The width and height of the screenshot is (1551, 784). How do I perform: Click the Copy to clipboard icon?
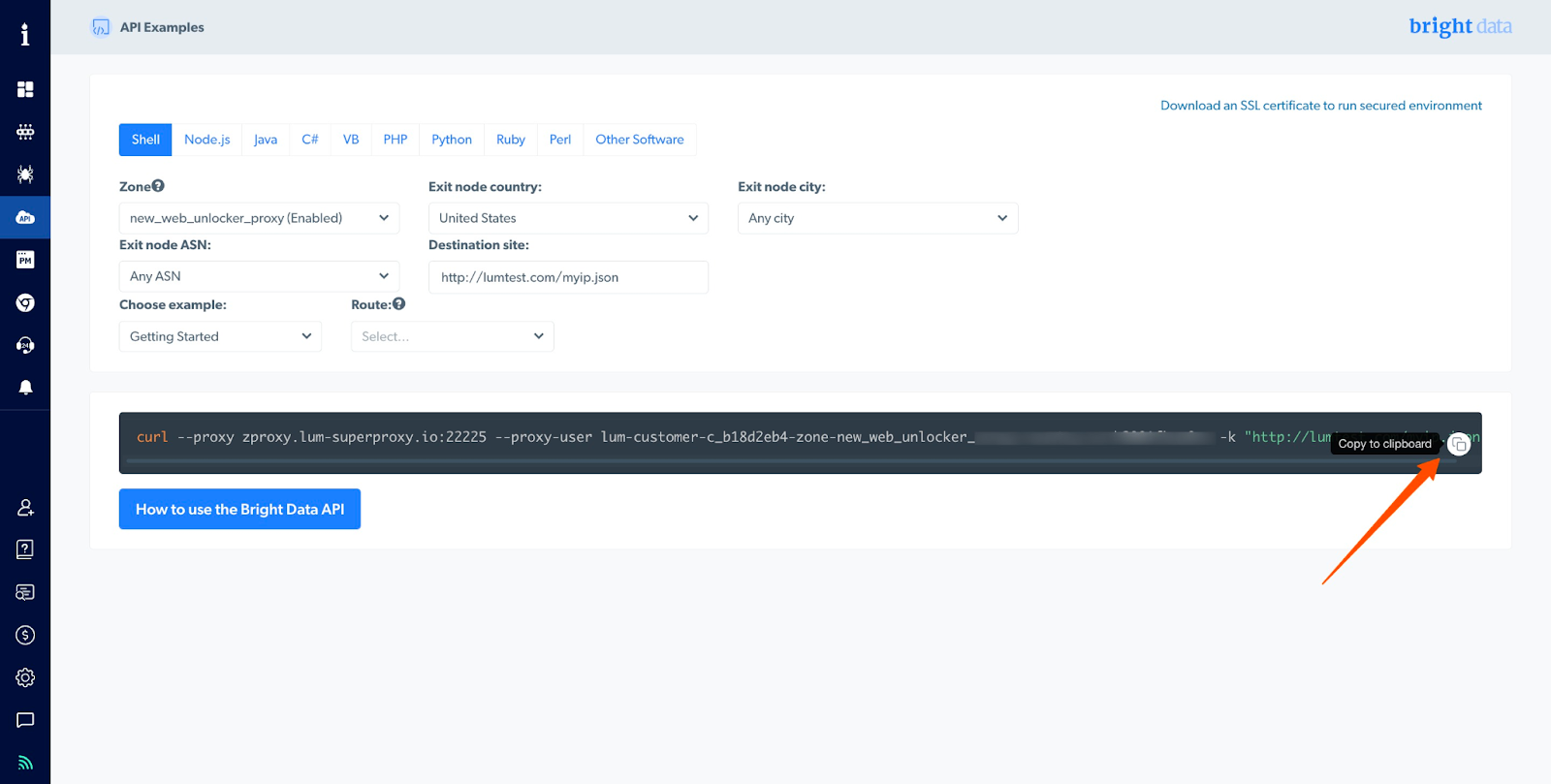point(1459,444)
